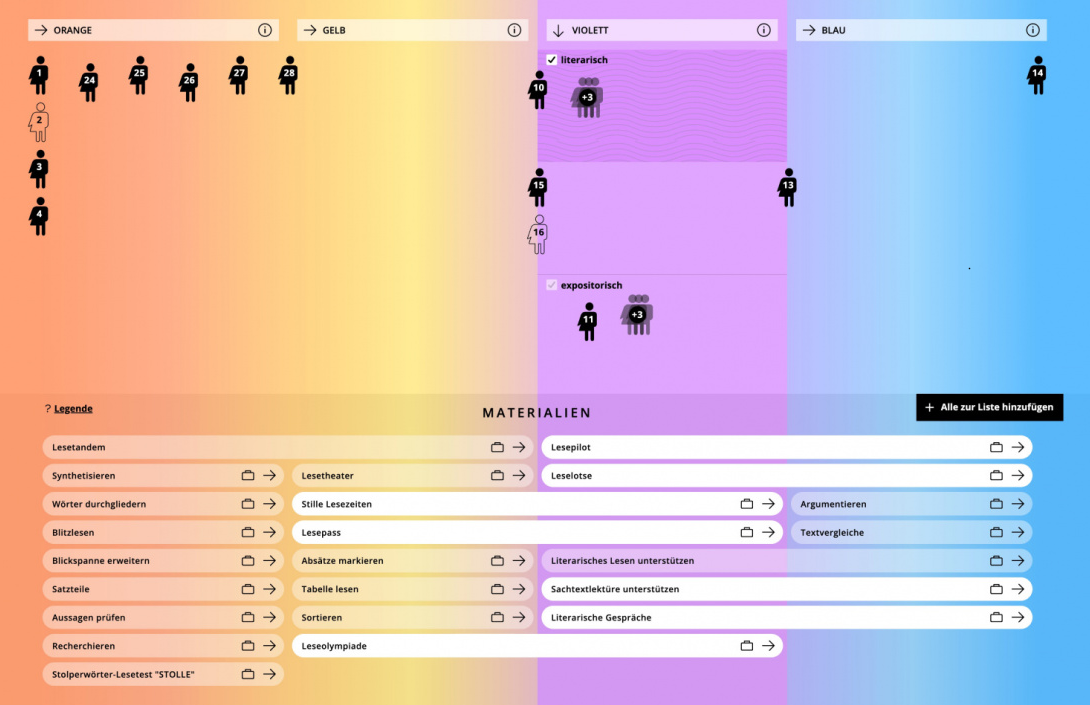
Task: Click the briefcase icon next to Lesetandem
Action: click(497, 447)
